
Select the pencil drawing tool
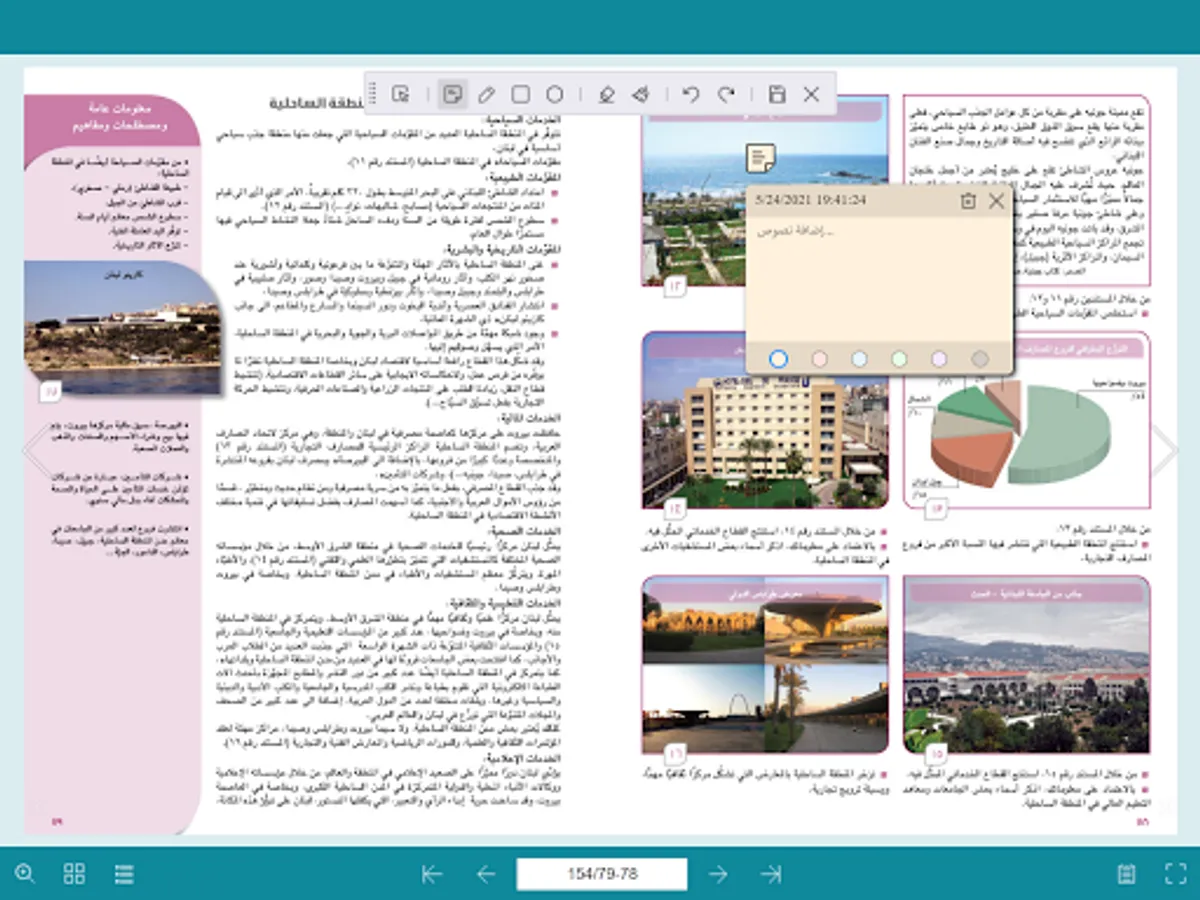tap(486, 94)
